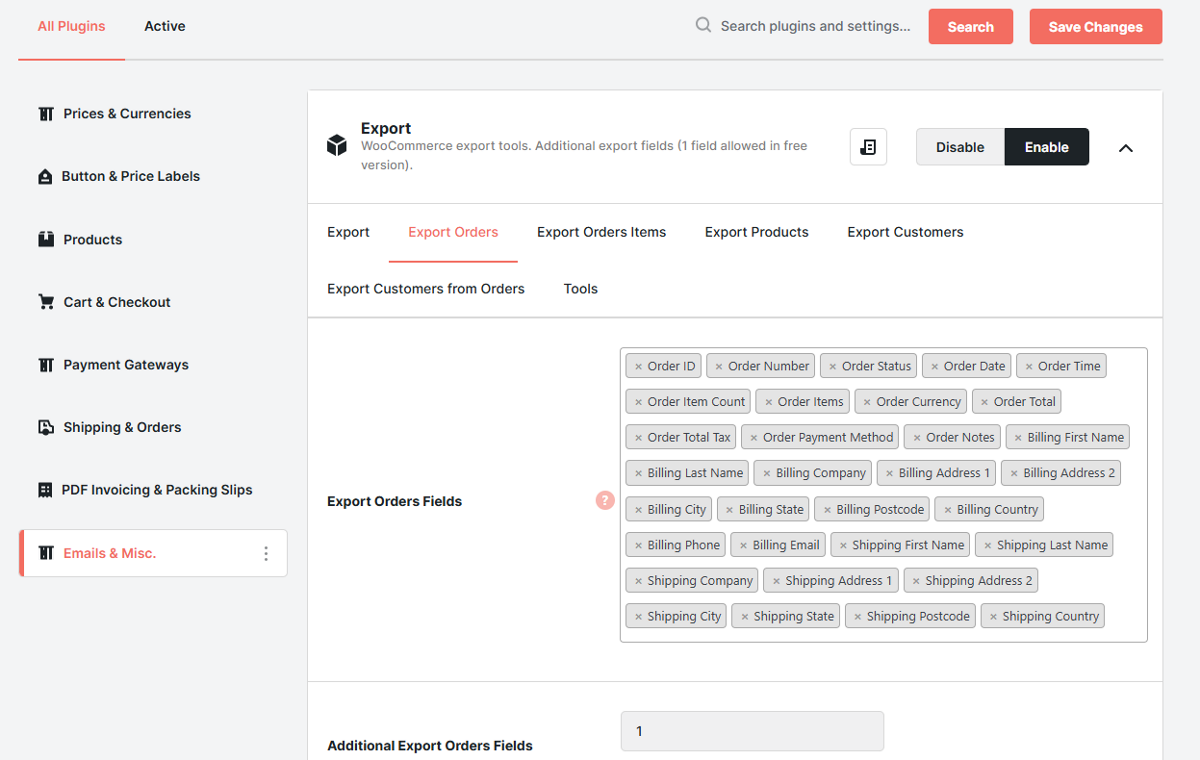Remove the Billing Company field tag

767,474
